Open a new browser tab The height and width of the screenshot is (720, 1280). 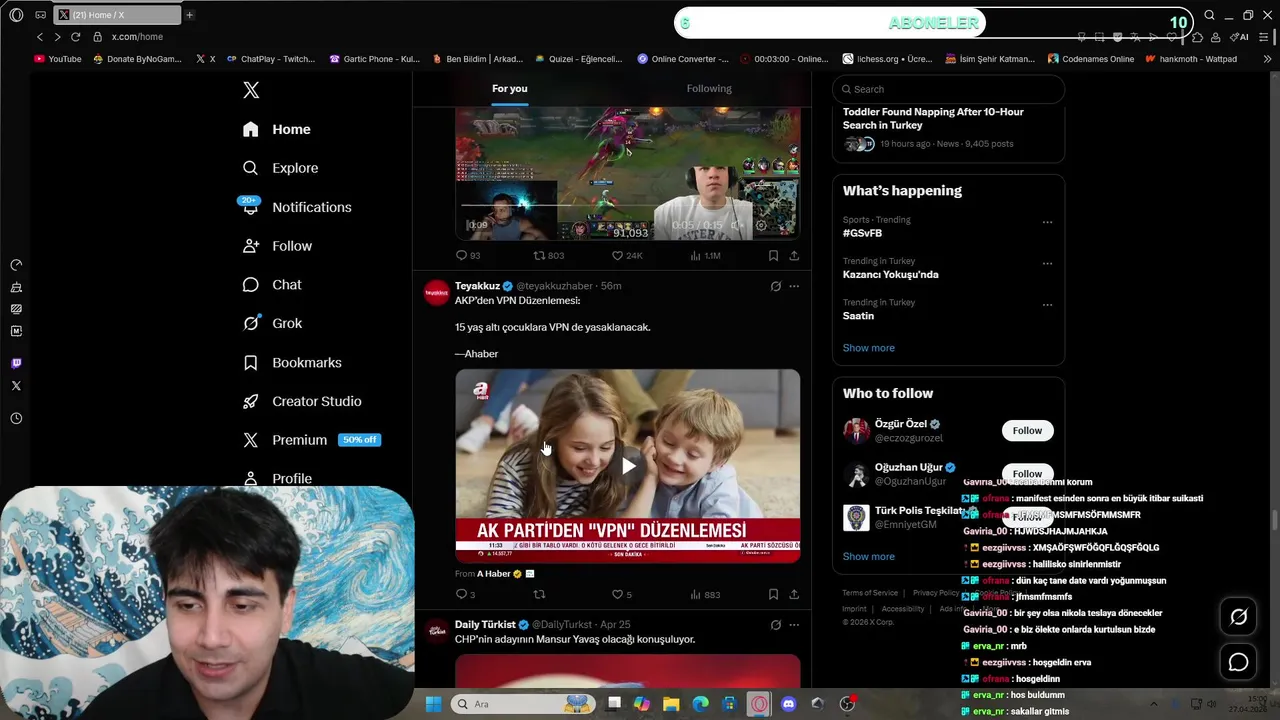click(x=189, y=15)
